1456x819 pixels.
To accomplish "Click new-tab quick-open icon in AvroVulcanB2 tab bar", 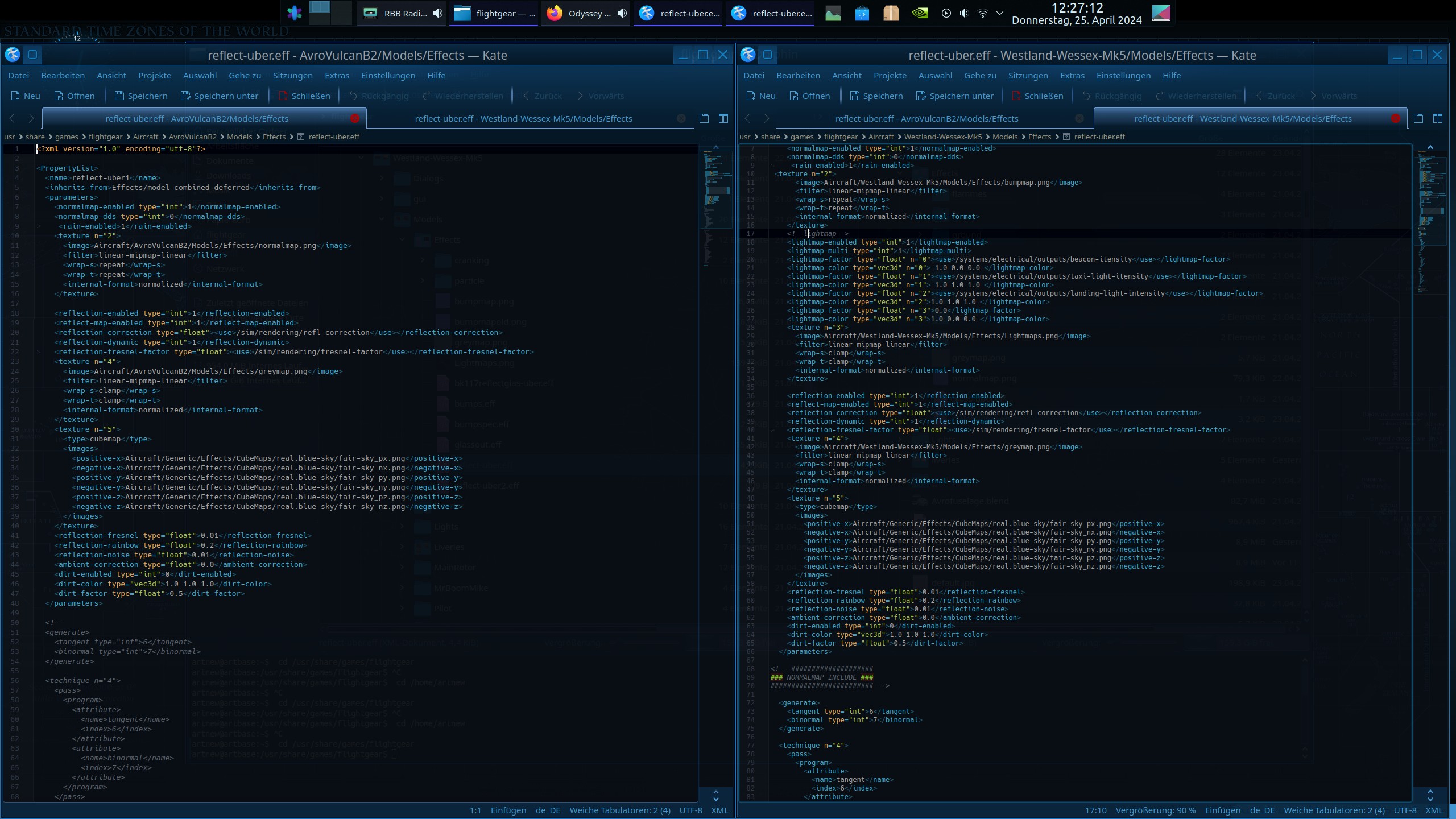I will pyautogui.click(x=704, y=118).
